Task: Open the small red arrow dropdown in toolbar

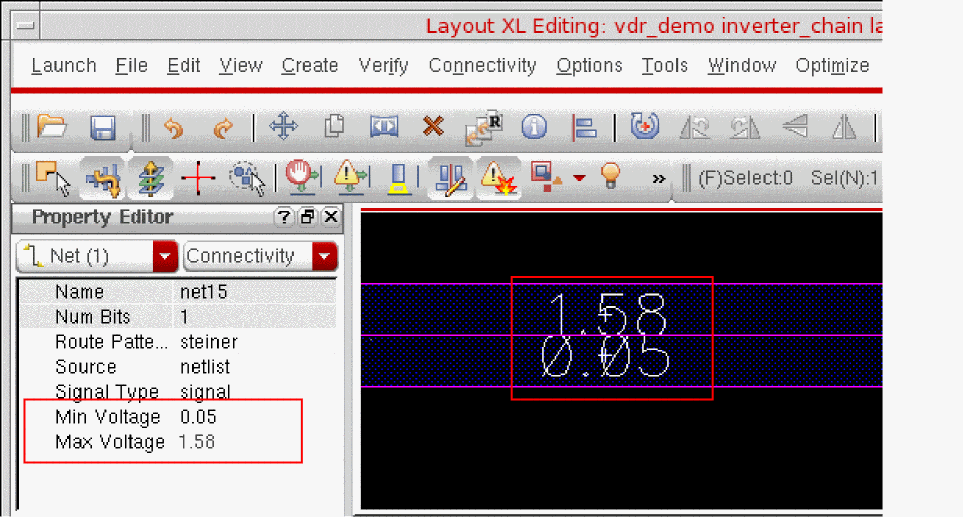Action: [579, 178]
